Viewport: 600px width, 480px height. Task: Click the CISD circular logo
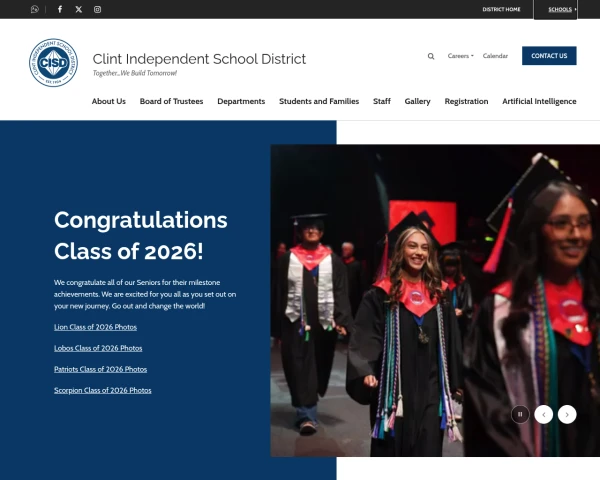(54, 62)
